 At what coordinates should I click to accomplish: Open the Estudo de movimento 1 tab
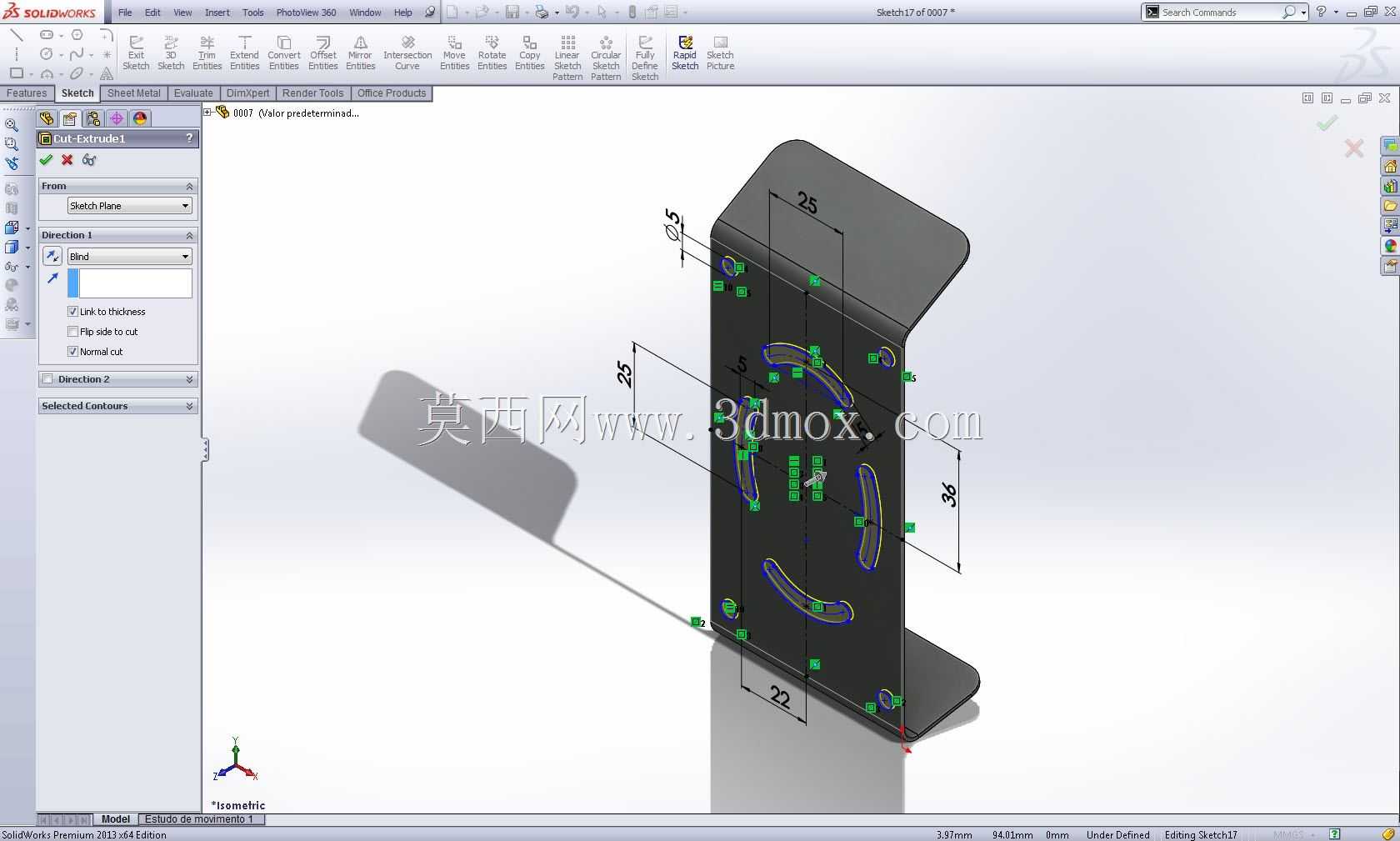(199, 819)
